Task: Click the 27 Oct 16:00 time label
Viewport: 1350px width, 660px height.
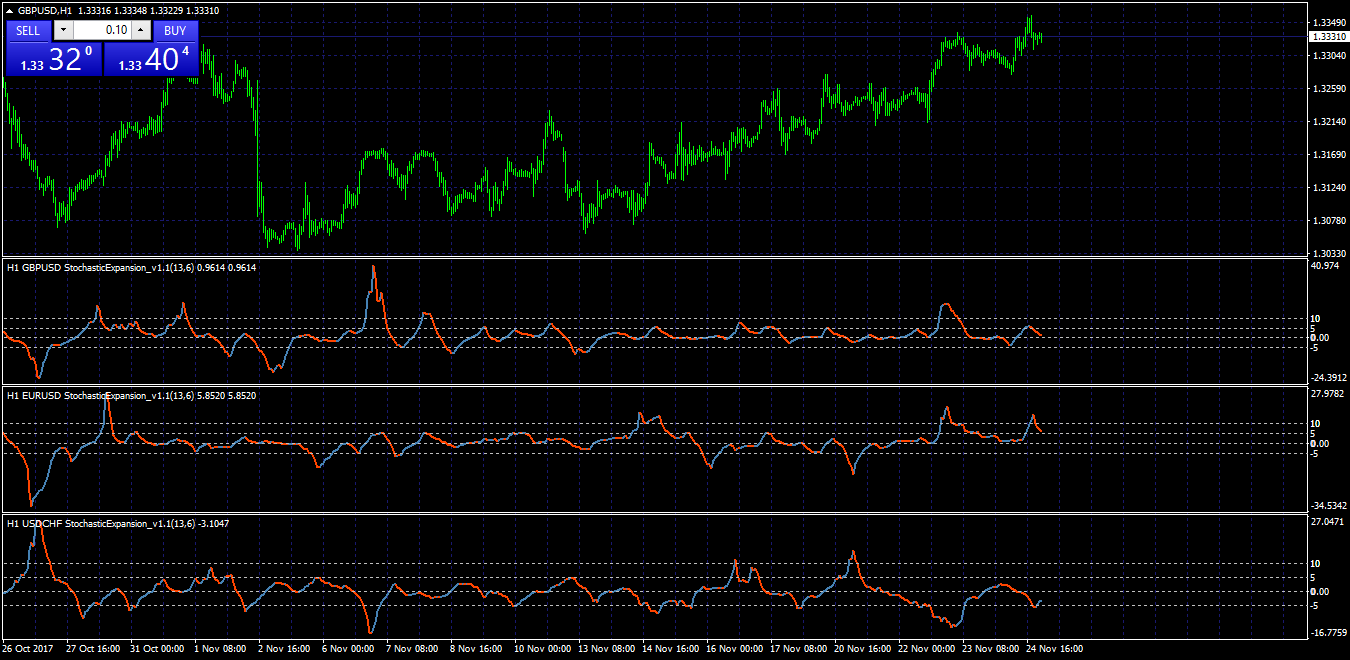Action: pos(93,648)
